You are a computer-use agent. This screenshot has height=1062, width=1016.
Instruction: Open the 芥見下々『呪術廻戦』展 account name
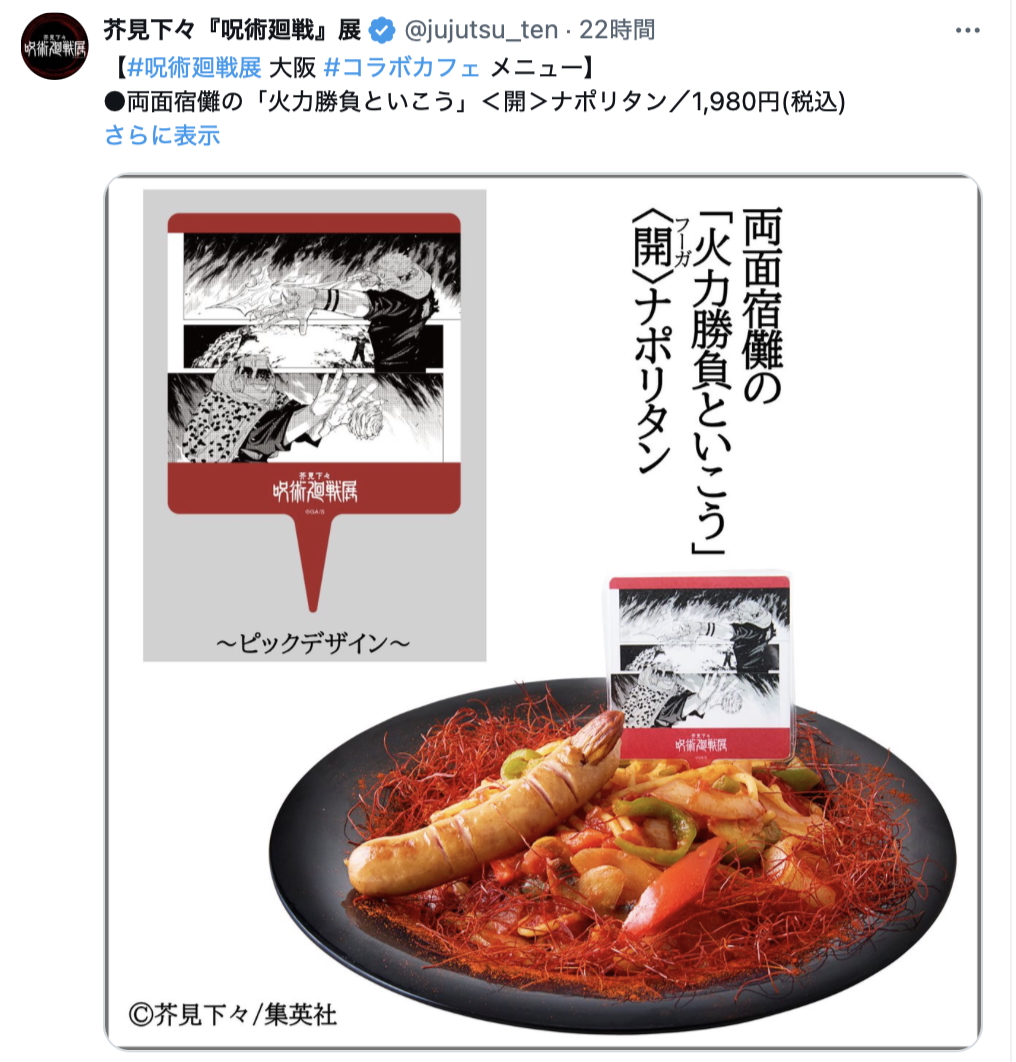pyautogui.click(x=232, y=30)
